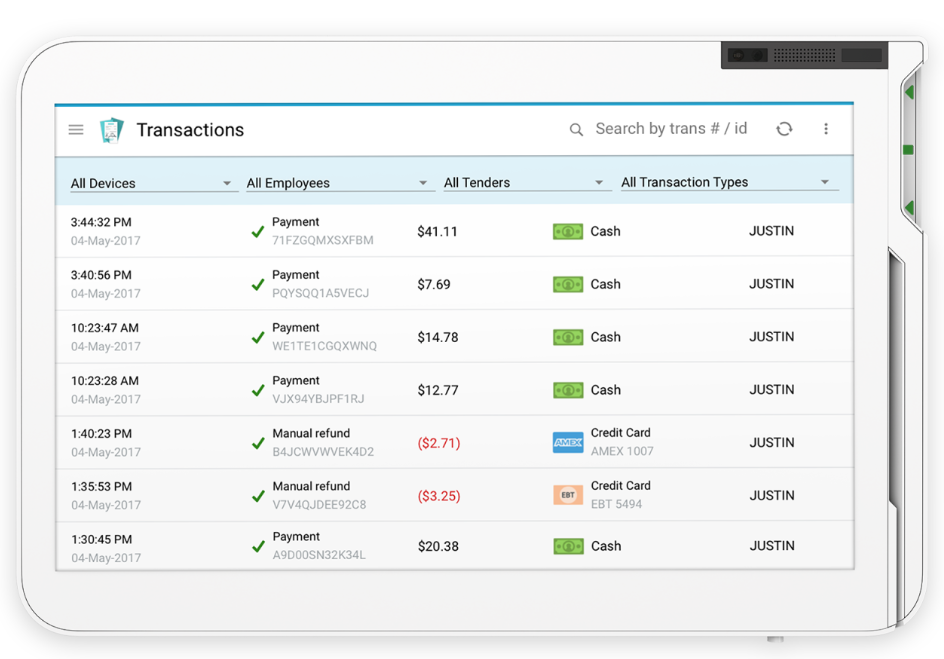Click the cash icon in the $14.78 row
The height and width of the screenshot is (659, 944).
tap(568, 337)
